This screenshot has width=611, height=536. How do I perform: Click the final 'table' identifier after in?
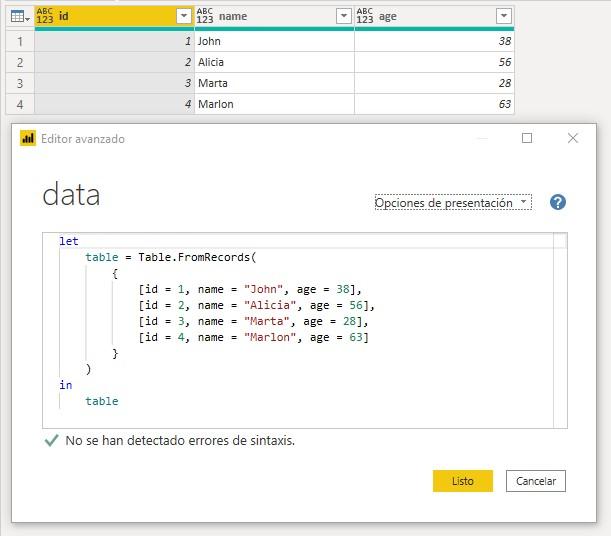pyautogui.click(x=102, y=401)
